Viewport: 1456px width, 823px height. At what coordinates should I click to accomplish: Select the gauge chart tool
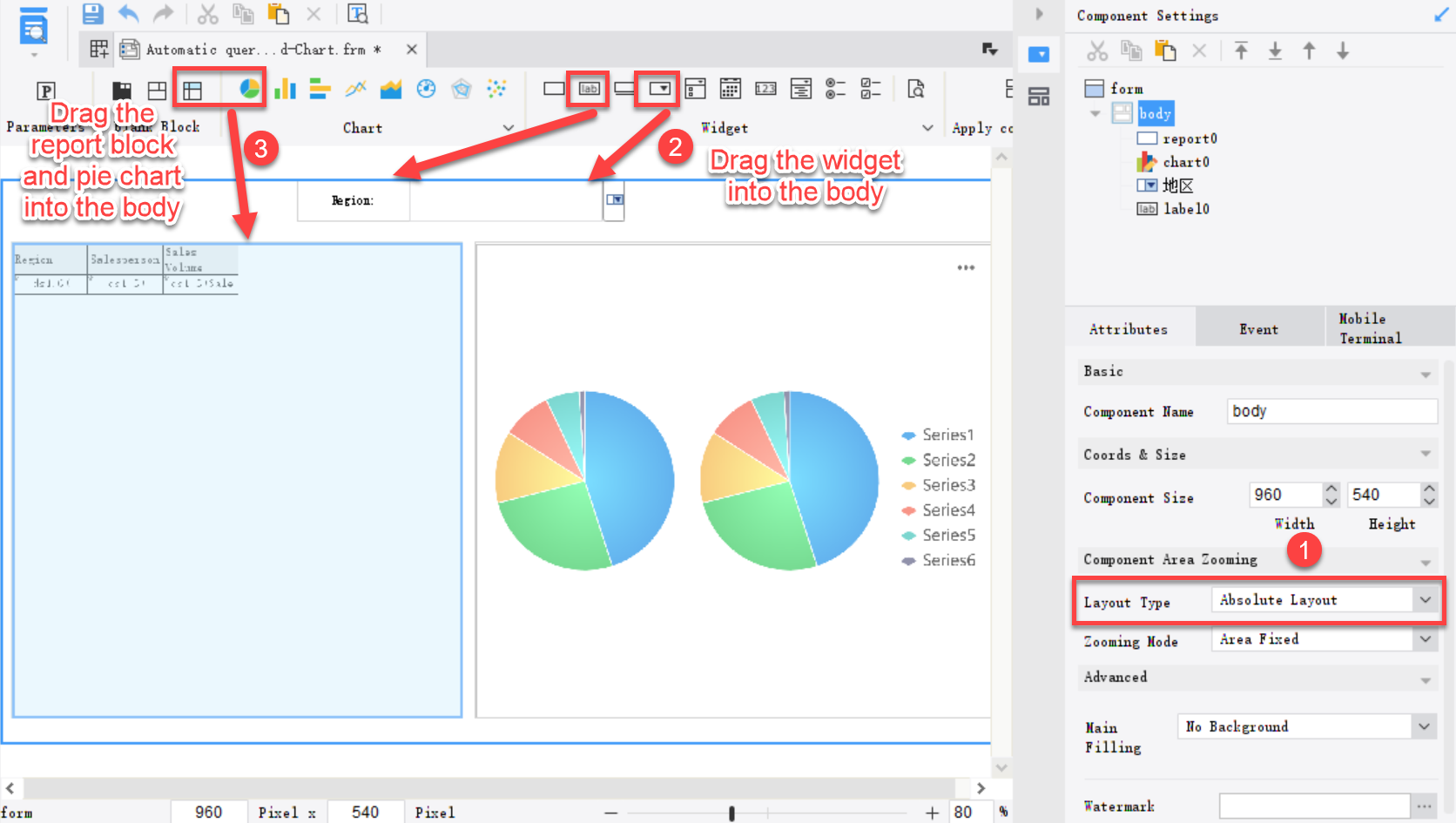point(426,88)
